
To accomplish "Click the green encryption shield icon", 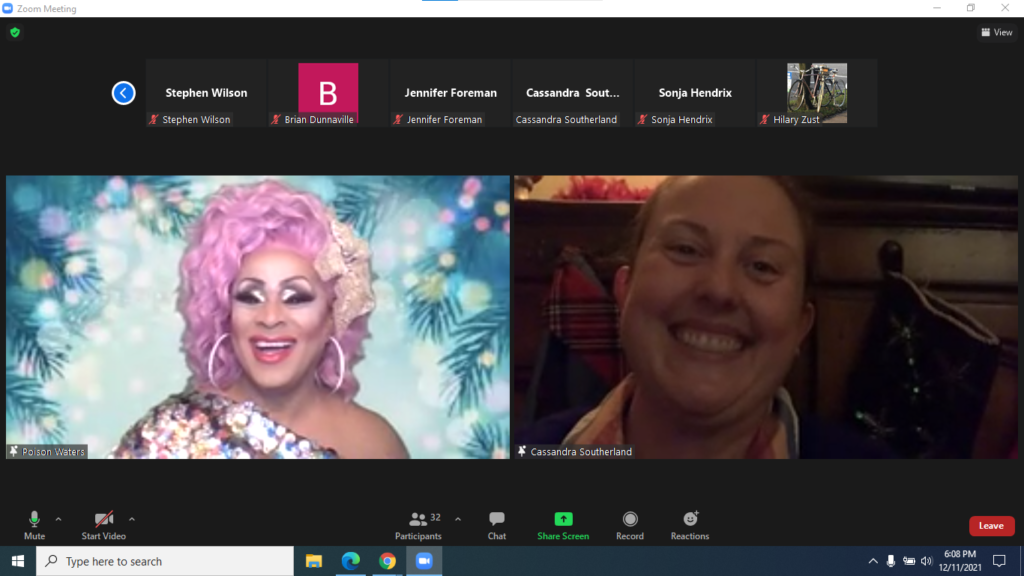I will click(x=15, y=32).
